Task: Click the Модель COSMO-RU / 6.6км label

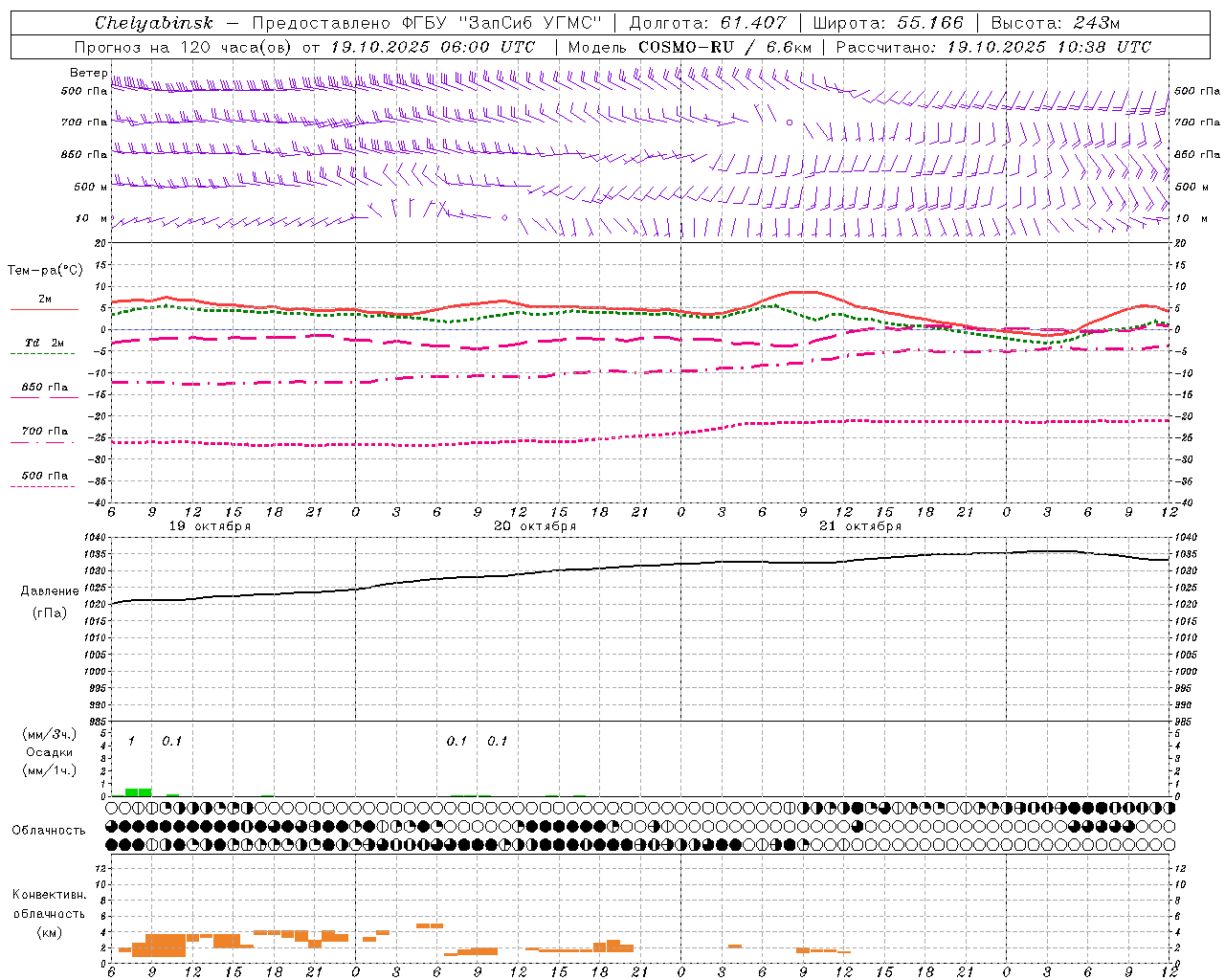Action: 689,47
